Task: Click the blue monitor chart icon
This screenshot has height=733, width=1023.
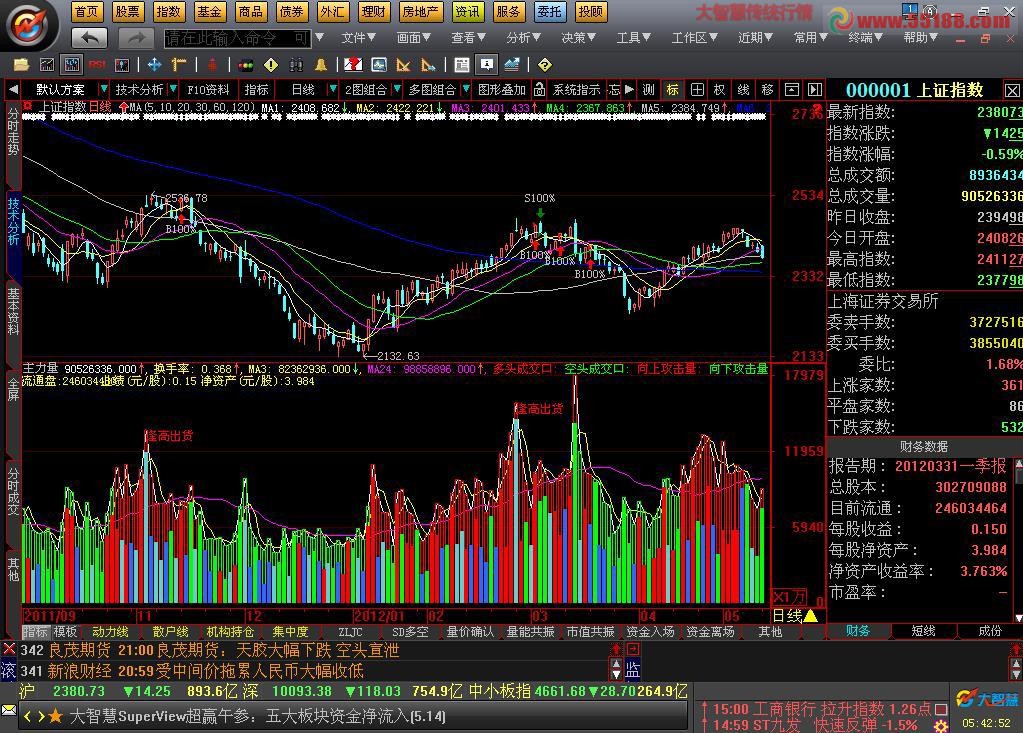Action: [379, 65]
